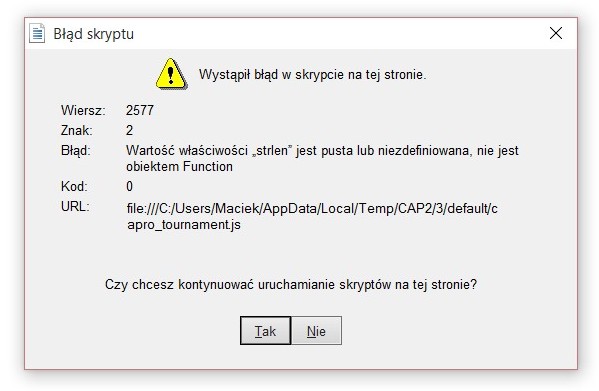Click the Błąd skryptu title text

point(94,34)
